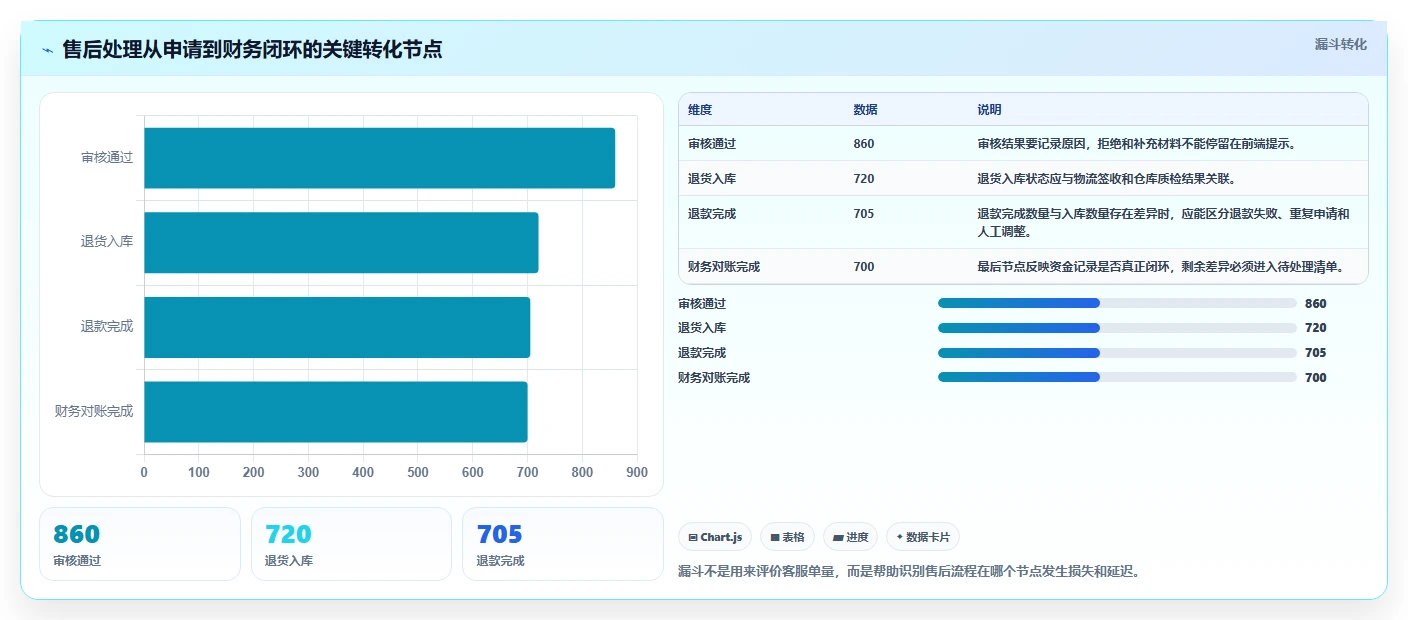
Task: Click the 退货入库 progress bar
Action: (x=1117, y=328)
